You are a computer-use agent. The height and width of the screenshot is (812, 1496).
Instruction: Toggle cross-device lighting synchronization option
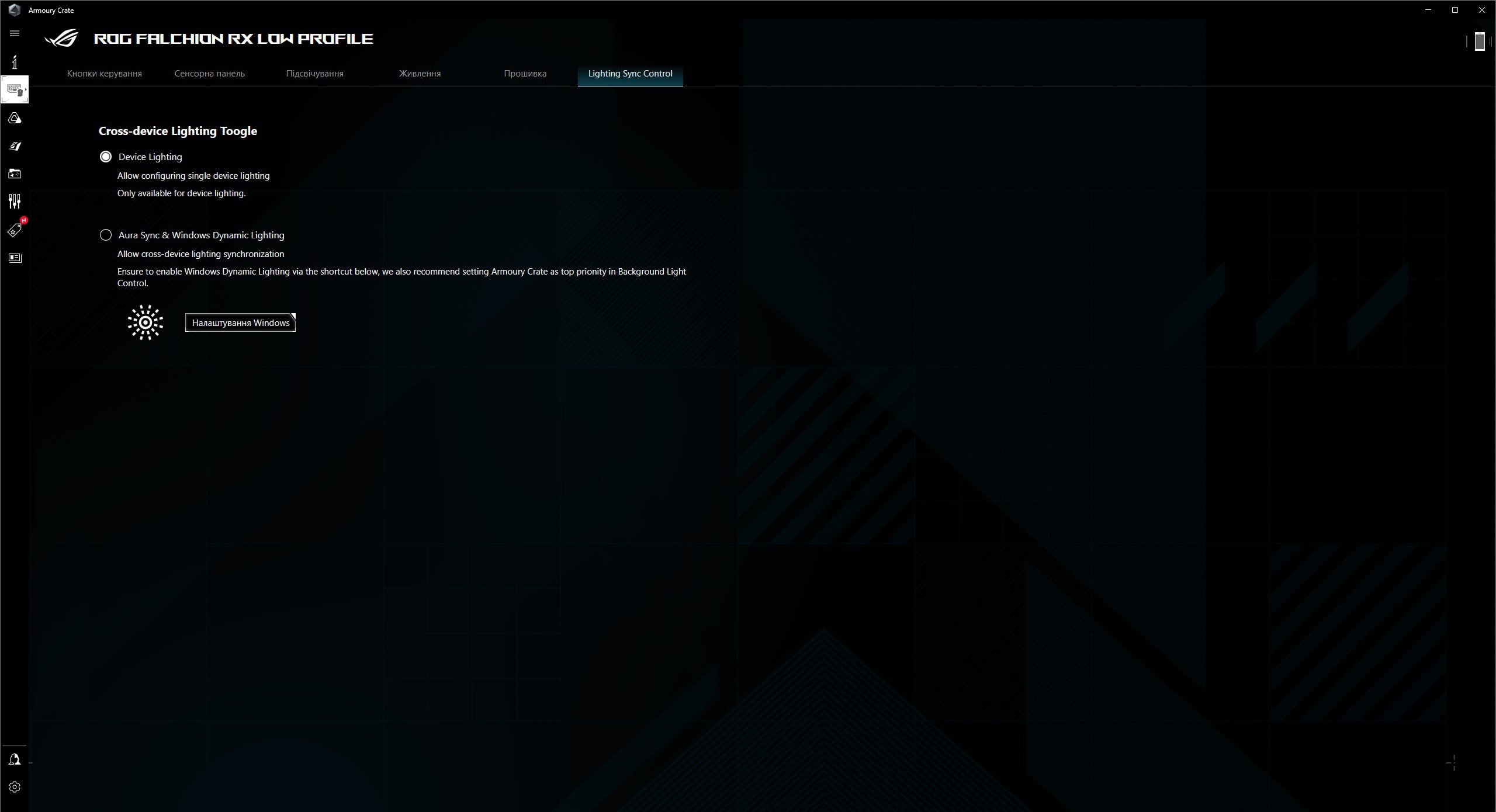(x=105, y=234)
